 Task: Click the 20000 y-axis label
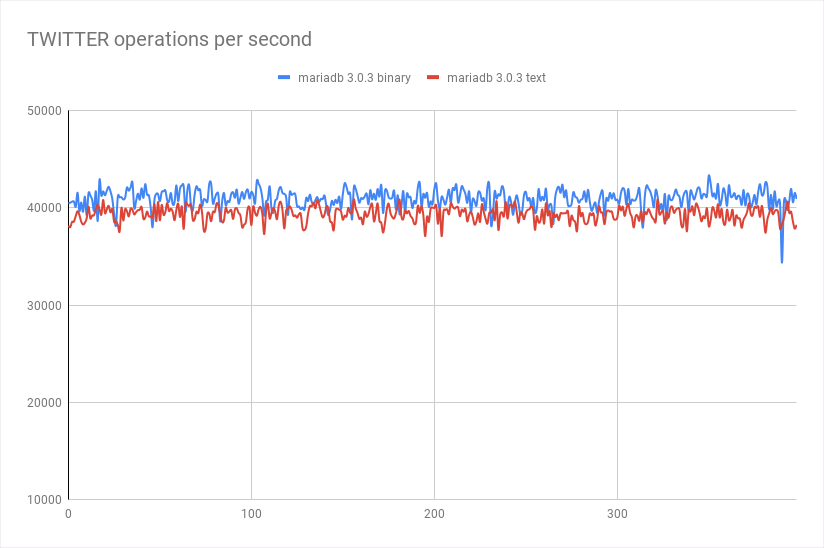[x=44, y=403]
